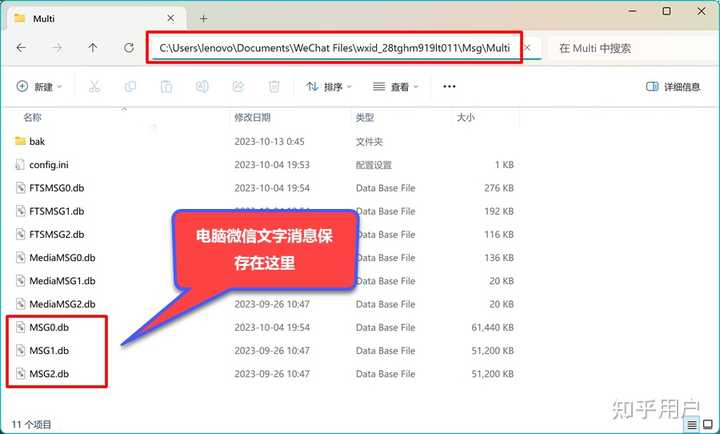Screen dimensions: 720x434
Task: Click the 2023-10-13 0:45 date cell
Action: point(269,141)
